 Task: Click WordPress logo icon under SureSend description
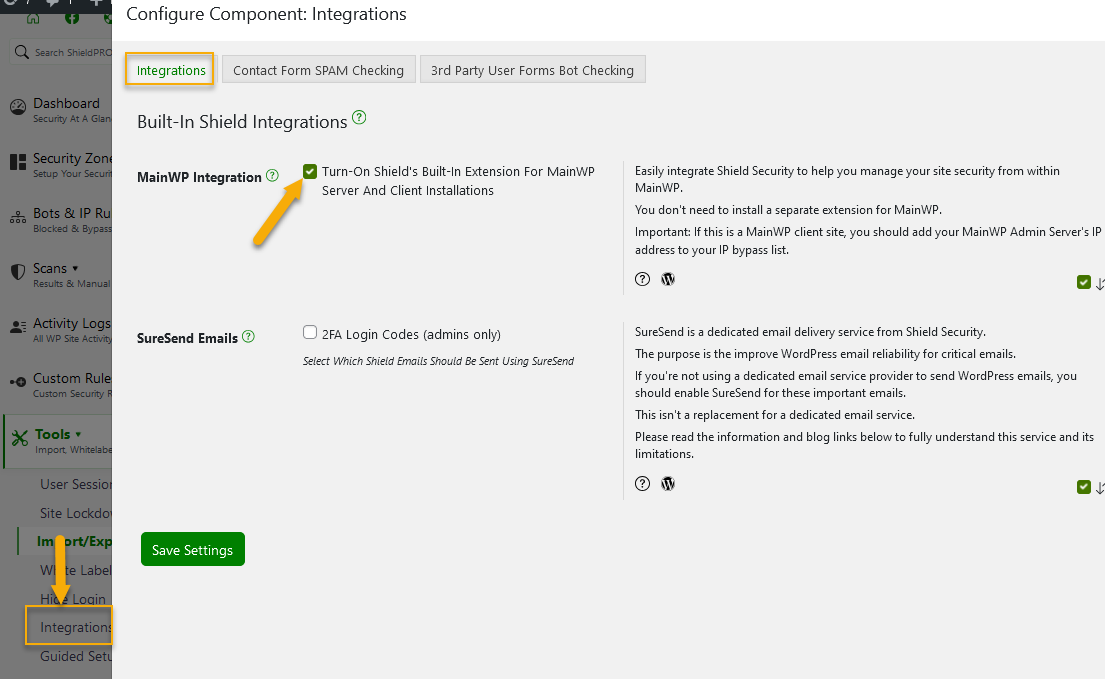(x=667, y=483)
